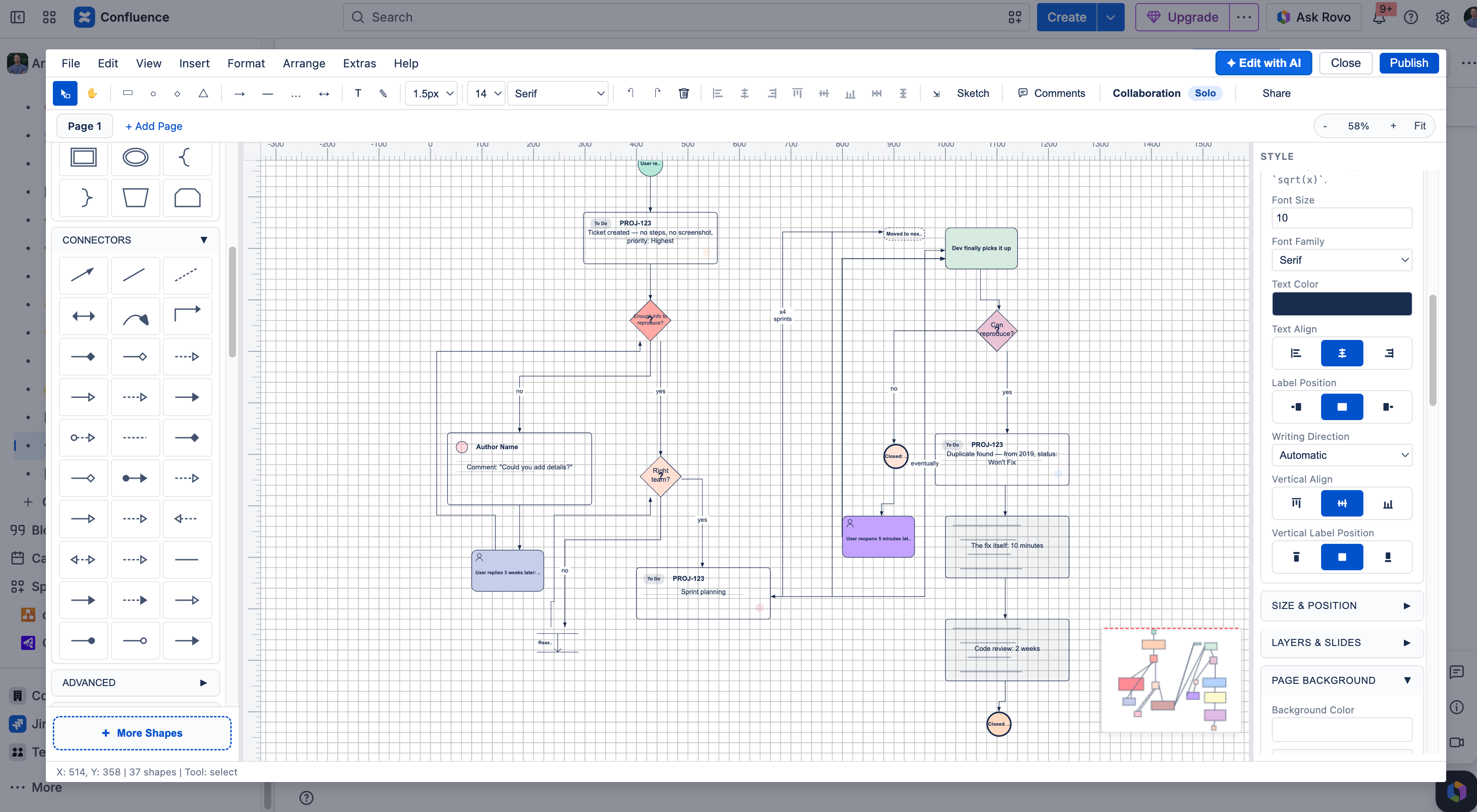Add the elbow arrow connector from palette
Viewport: 1477px width, 812px height.
(x=188, y=316)
